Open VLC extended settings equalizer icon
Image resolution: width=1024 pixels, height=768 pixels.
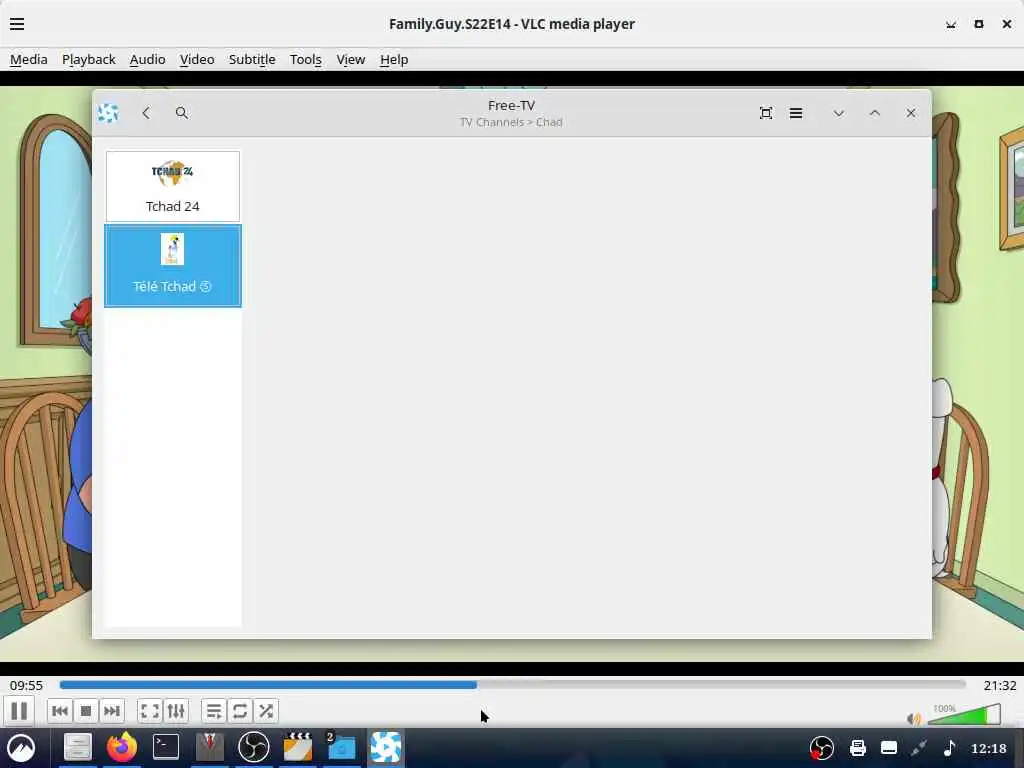click(x=176, y=711)
